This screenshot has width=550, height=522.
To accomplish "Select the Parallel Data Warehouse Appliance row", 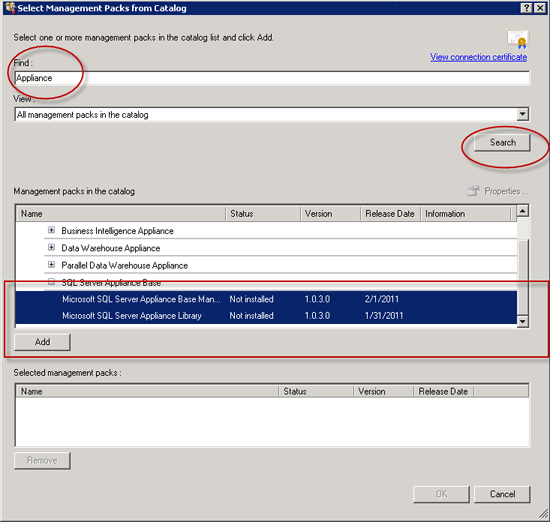I will point(281,265).
